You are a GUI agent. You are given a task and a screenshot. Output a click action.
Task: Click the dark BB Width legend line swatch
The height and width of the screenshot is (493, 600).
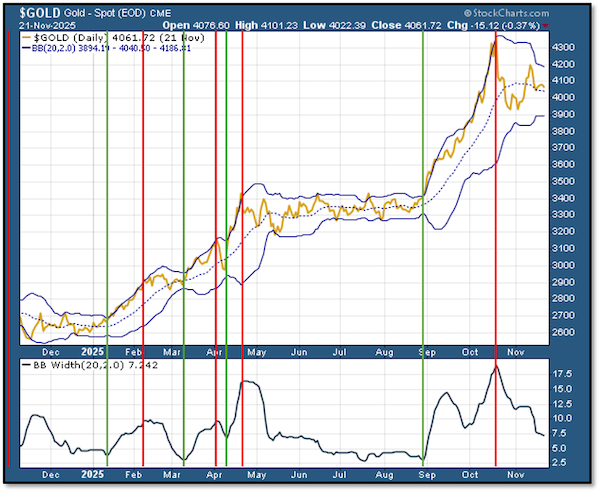pyautogui.click(x=26, y=365)
